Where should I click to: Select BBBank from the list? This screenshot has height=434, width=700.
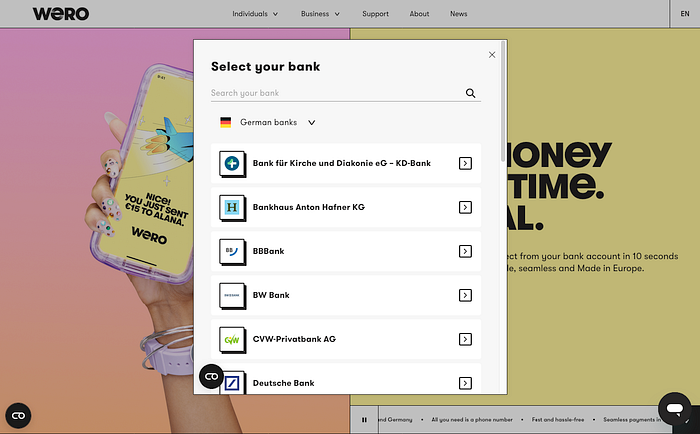pyautogui.click(x=346, y=251)
